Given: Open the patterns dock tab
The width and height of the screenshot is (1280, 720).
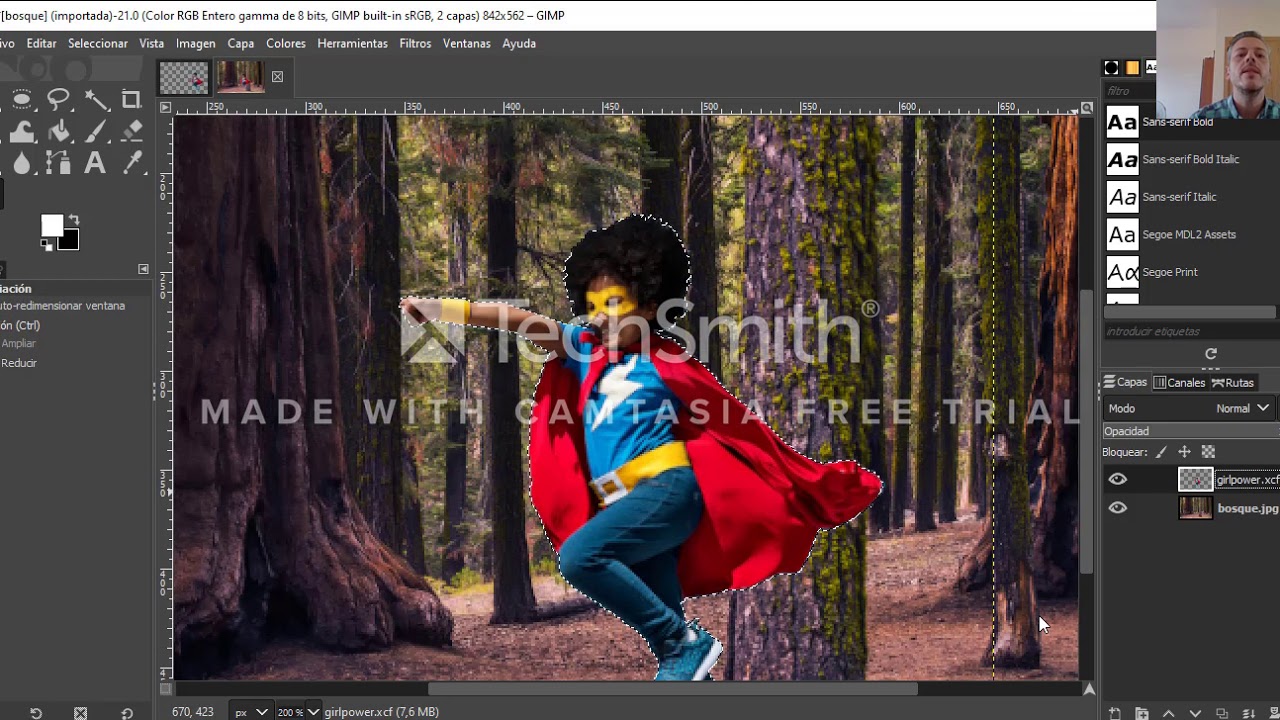Looking at the screenshot, I should point(1132,68).
